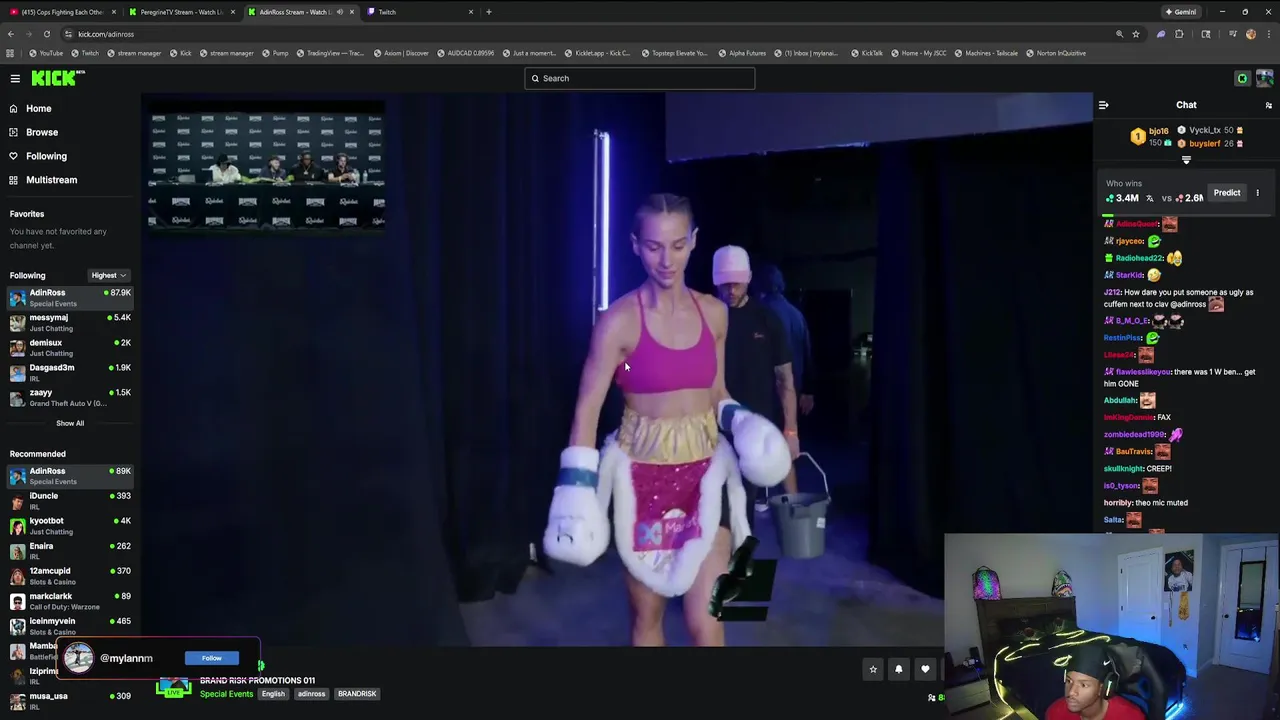Open kyootbot recommended channel
The width and height of the screenshot is (1280, 720).
pyautogui.click(x=70, y=525)
